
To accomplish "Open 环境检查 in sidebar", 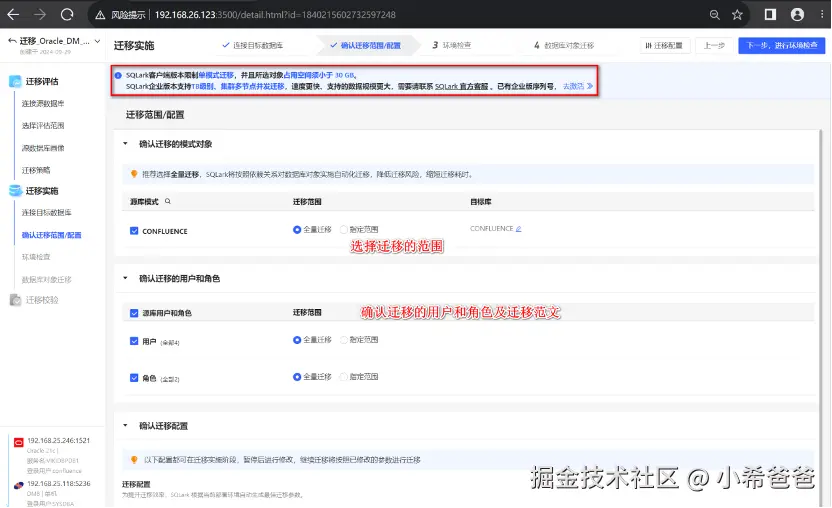I will click(x=36, y=257).
